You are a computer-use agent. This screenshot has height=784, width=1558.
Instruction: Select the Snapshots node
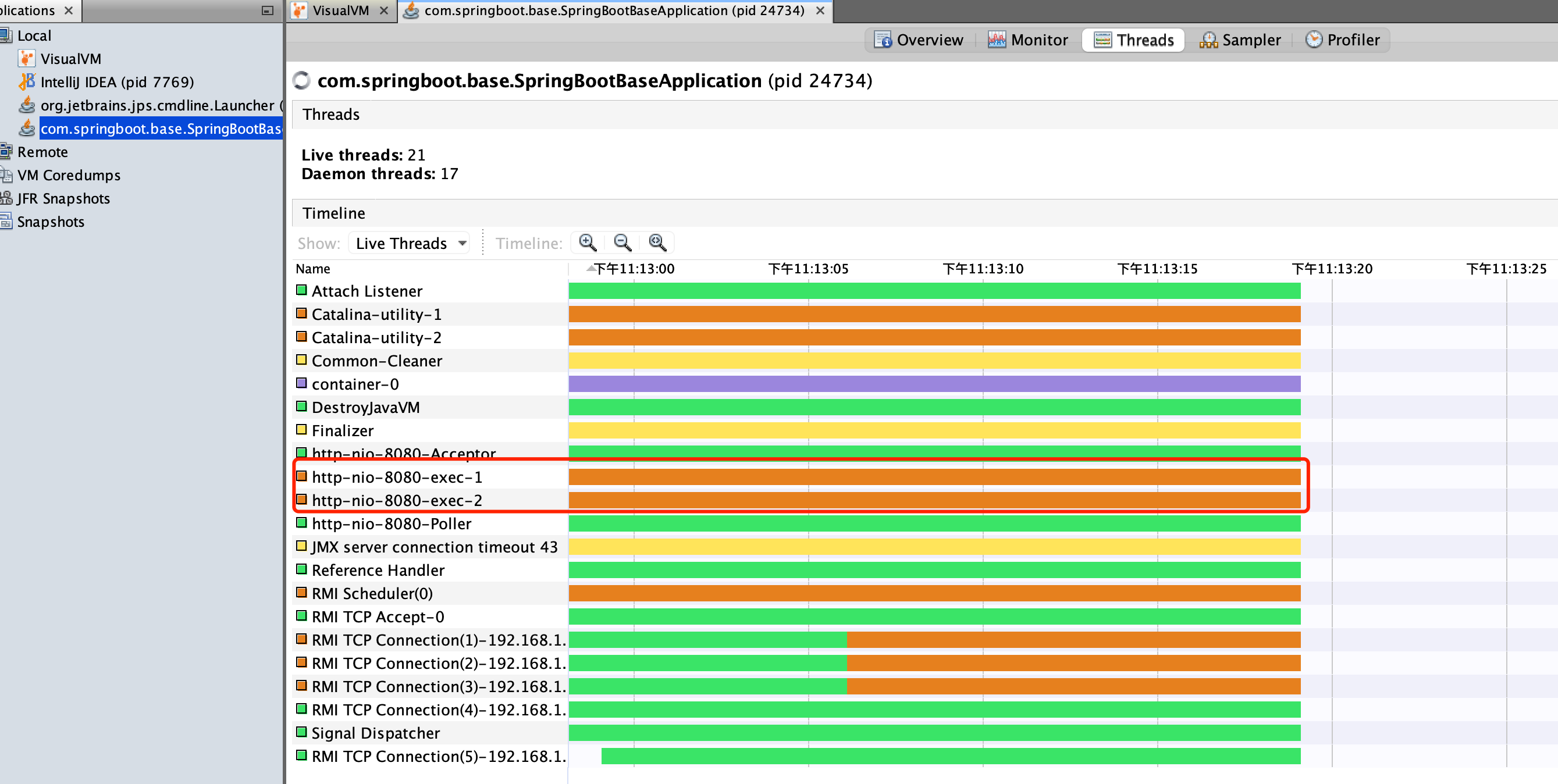coord(51,222)
